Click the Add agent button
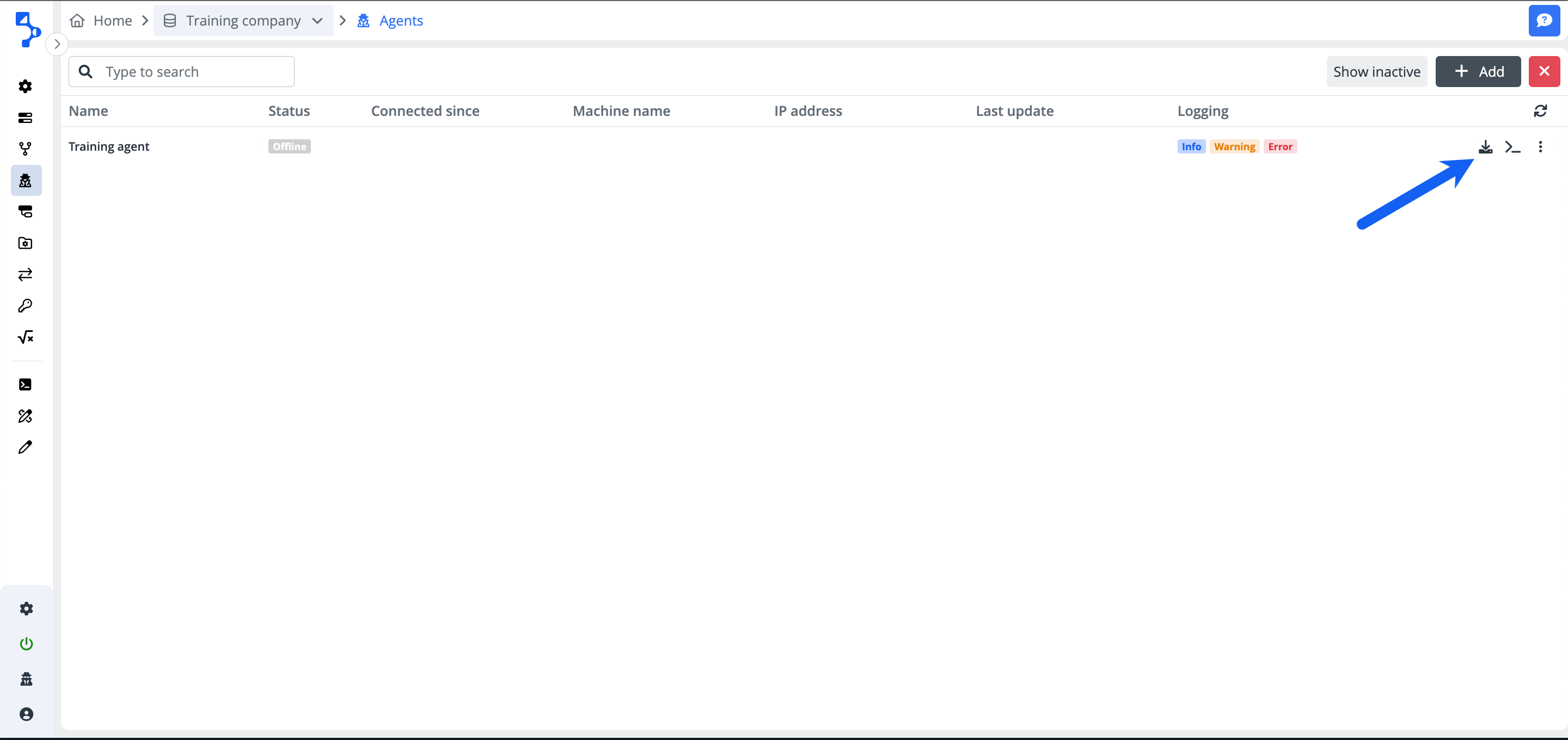1568x740 pixels. [1477, 72]
